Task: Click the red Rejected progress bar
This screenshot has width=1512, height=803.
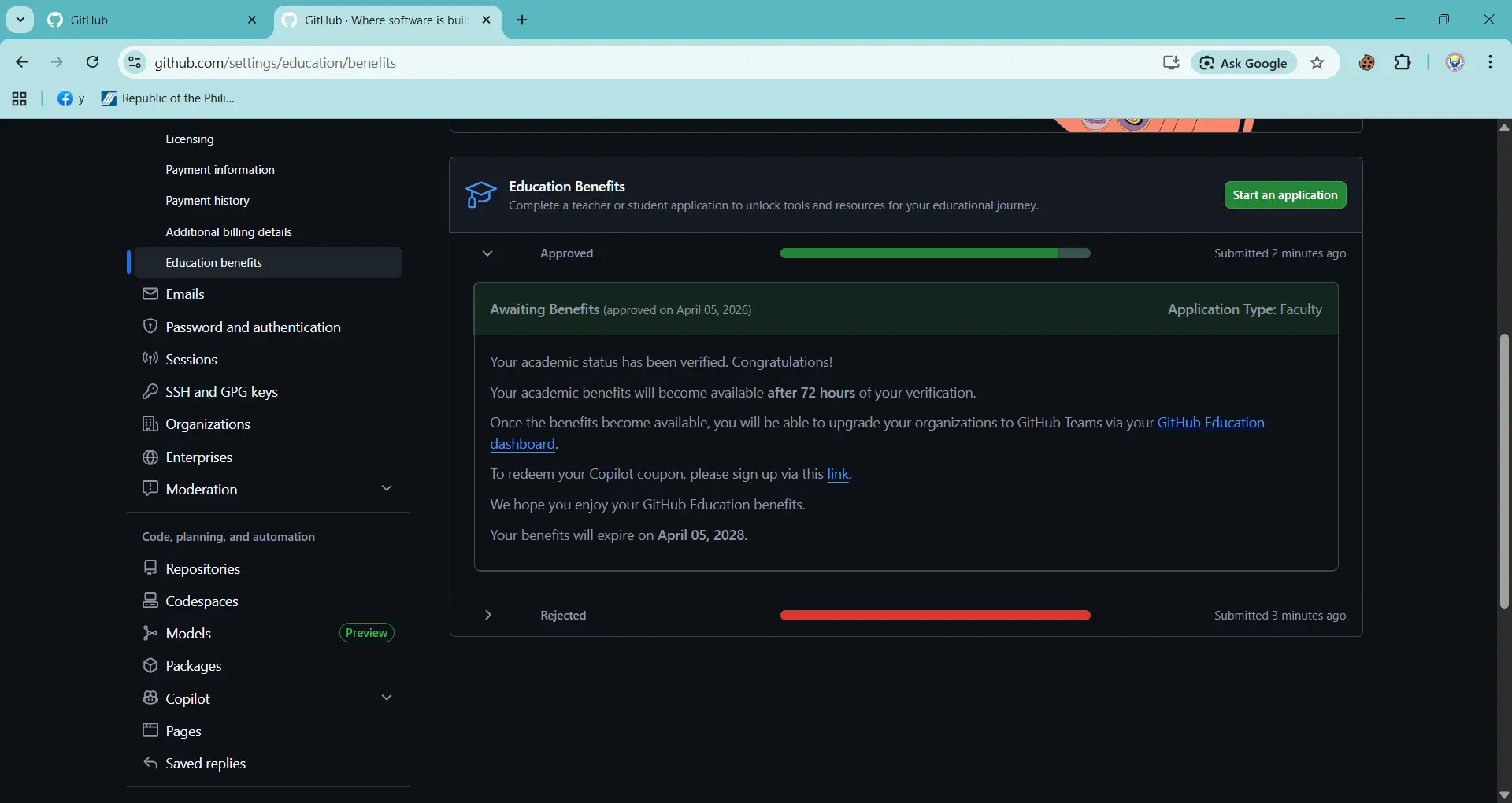Action: click(x=935, y=615)
